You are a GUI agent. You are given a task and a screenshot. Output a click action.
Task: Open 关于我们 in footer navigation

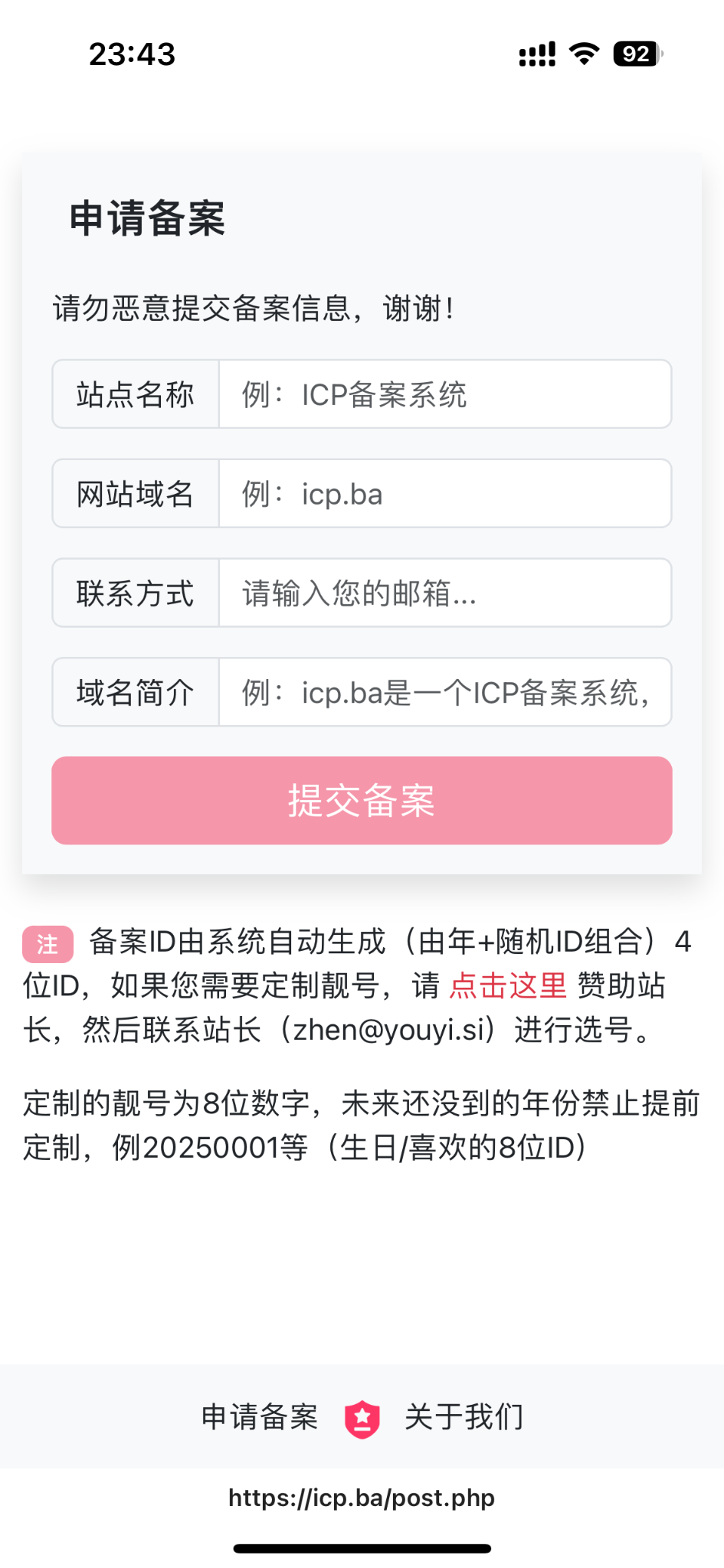coord(464,1417)
